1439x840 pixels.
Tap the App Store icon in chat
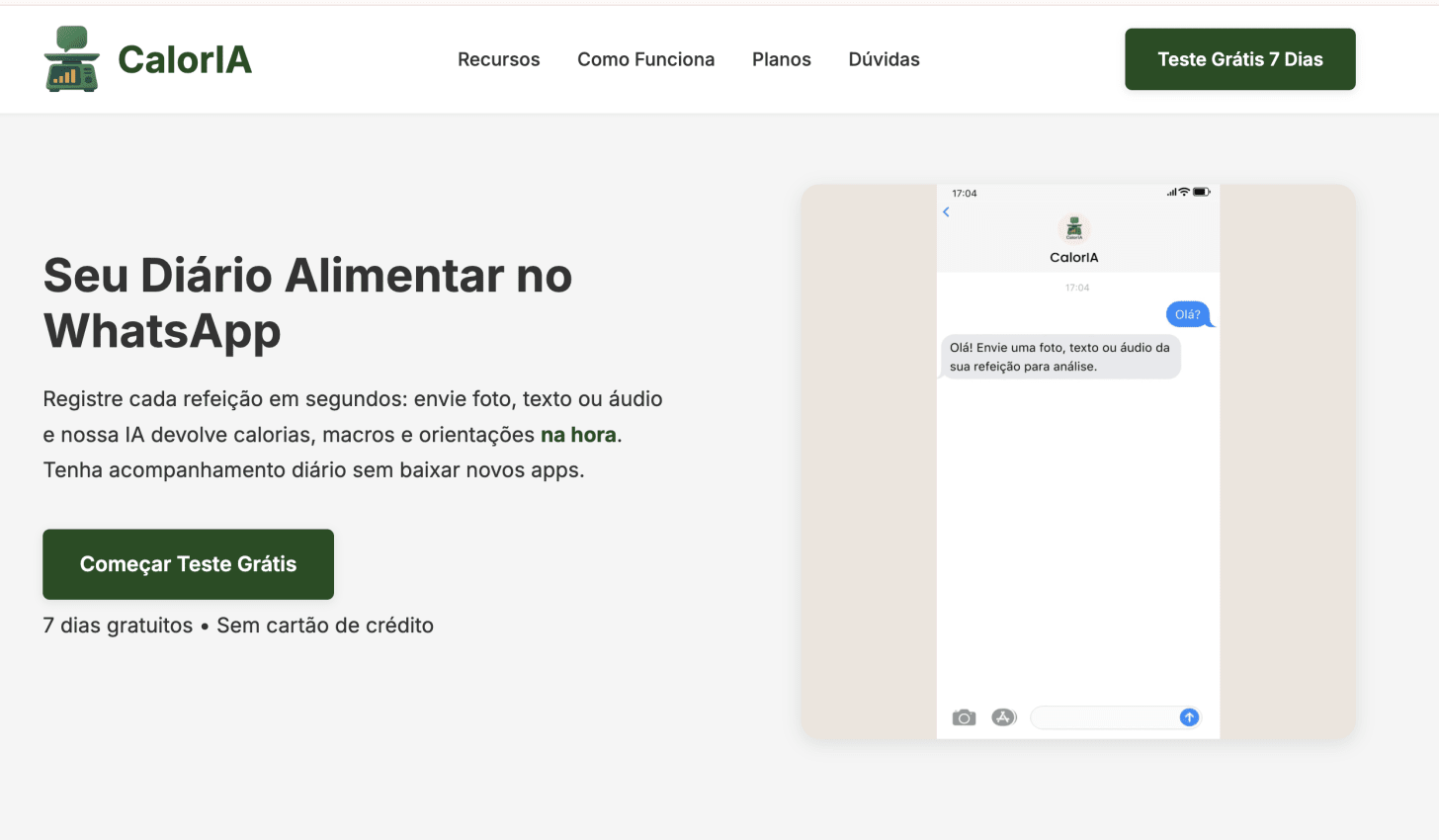(1004, 717)
